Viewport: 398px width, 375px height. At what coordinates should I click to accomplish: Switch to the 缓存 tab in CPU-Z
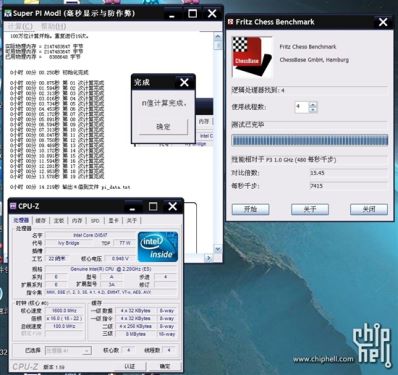pyautogui.click(x=41, y=220)
